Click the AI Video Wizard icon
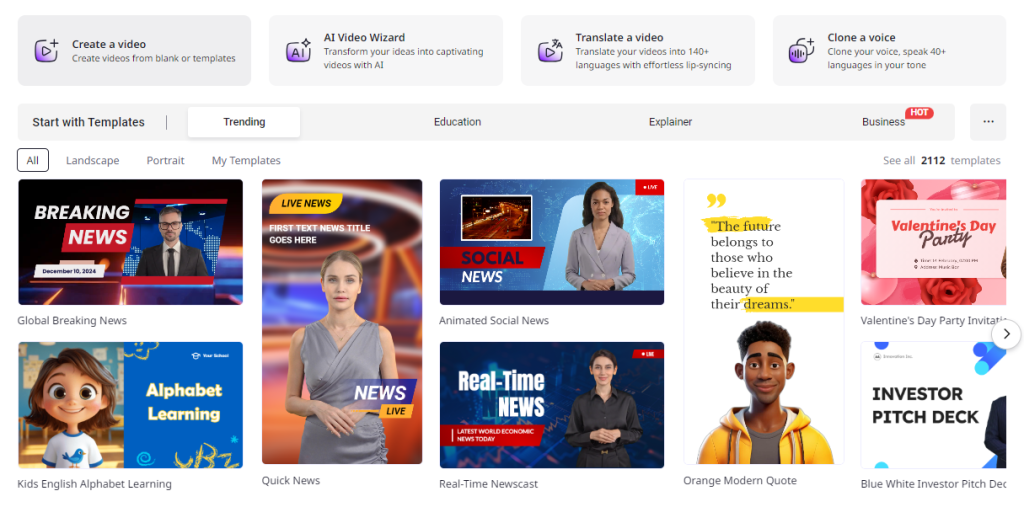The image size is (1024, 507). (298, 50)
